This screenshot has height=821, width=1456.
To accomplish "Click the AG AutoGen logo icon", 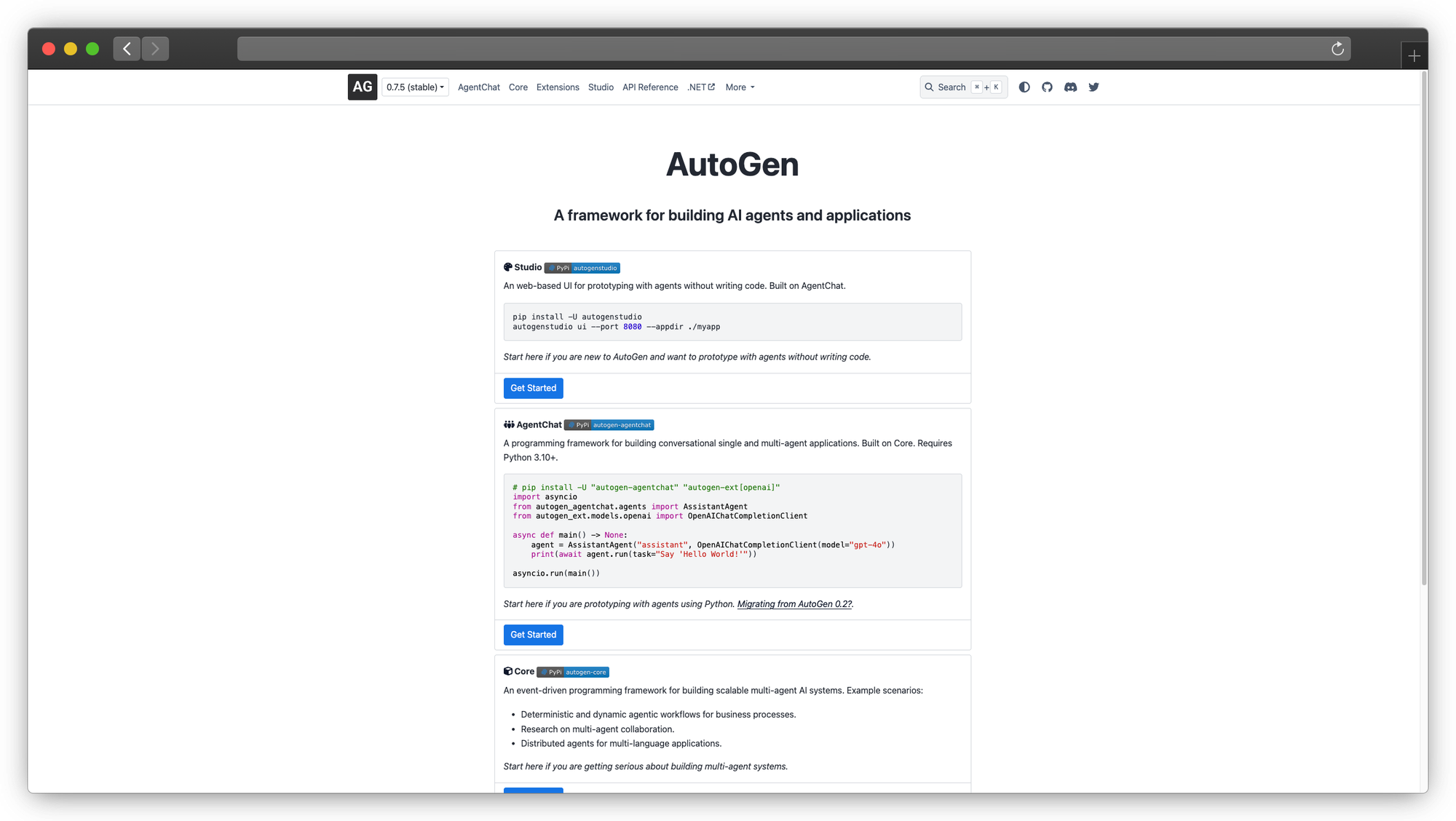I will tap(362, 87).
